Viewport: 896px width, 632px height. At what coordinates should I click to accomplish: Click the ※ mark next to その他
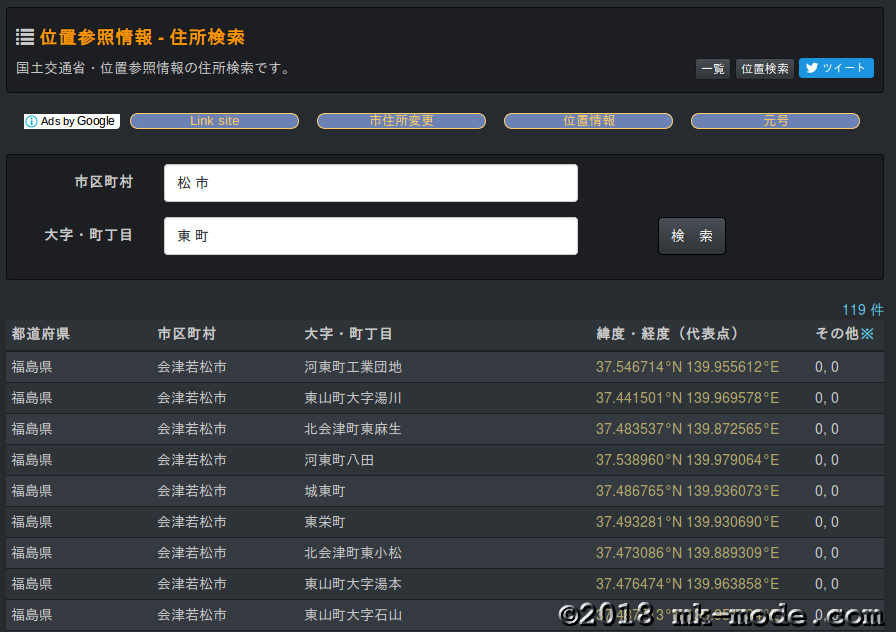(867, 334)
